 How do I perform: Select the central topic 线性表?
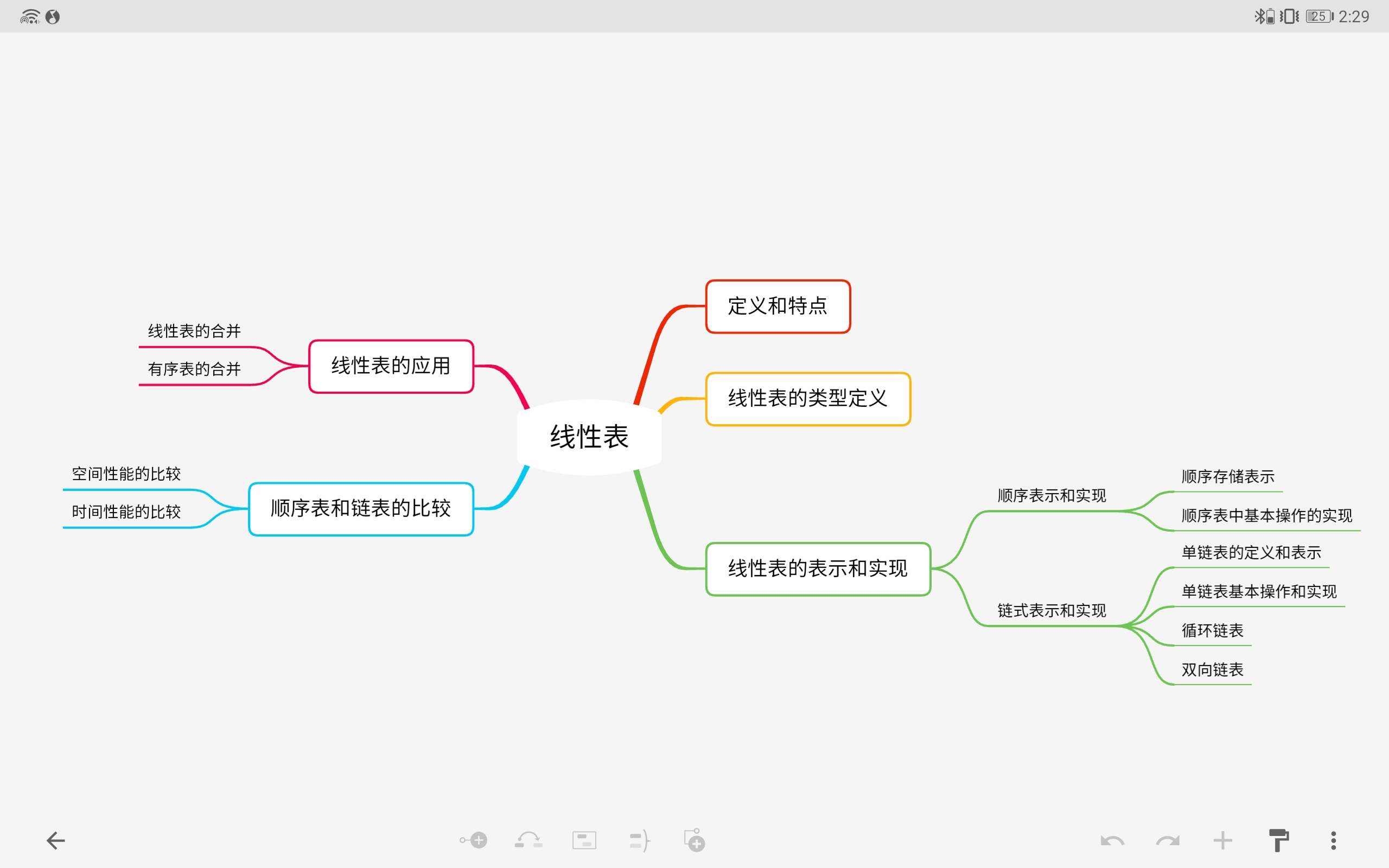pos(589,437)
